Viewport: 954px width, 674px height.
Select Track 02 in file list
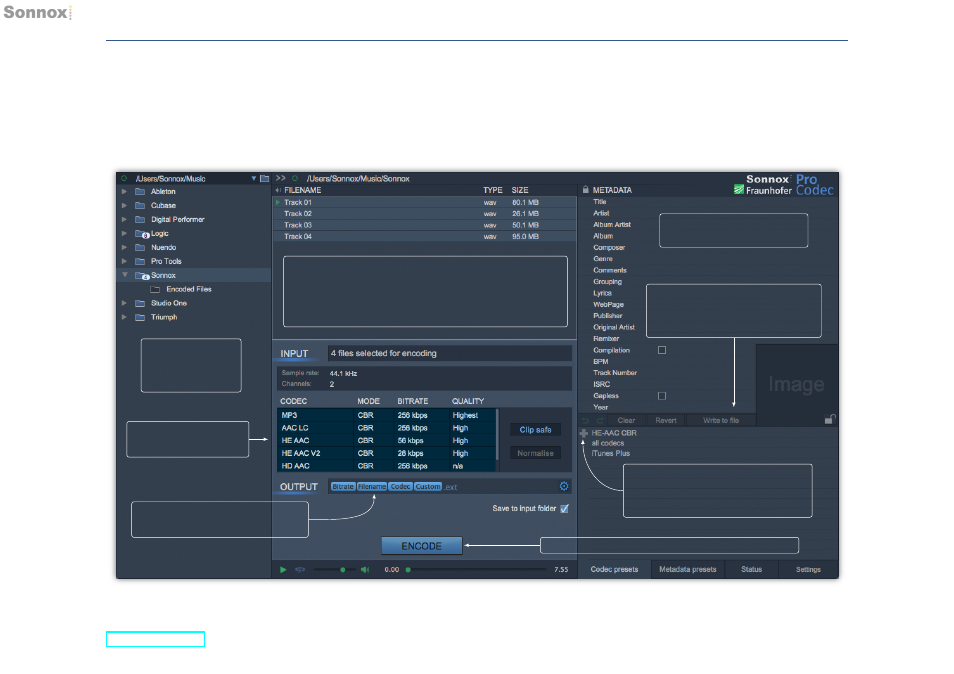(x=425, y=214)
